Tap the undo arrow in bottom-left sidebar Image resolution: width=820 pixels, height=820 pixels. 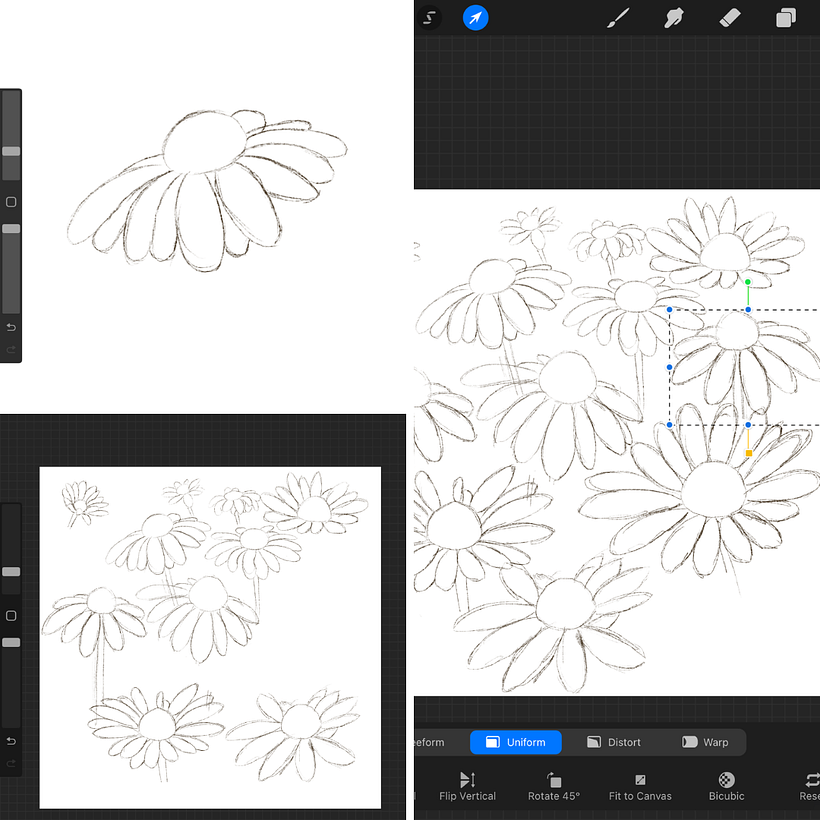coord(11,741)
